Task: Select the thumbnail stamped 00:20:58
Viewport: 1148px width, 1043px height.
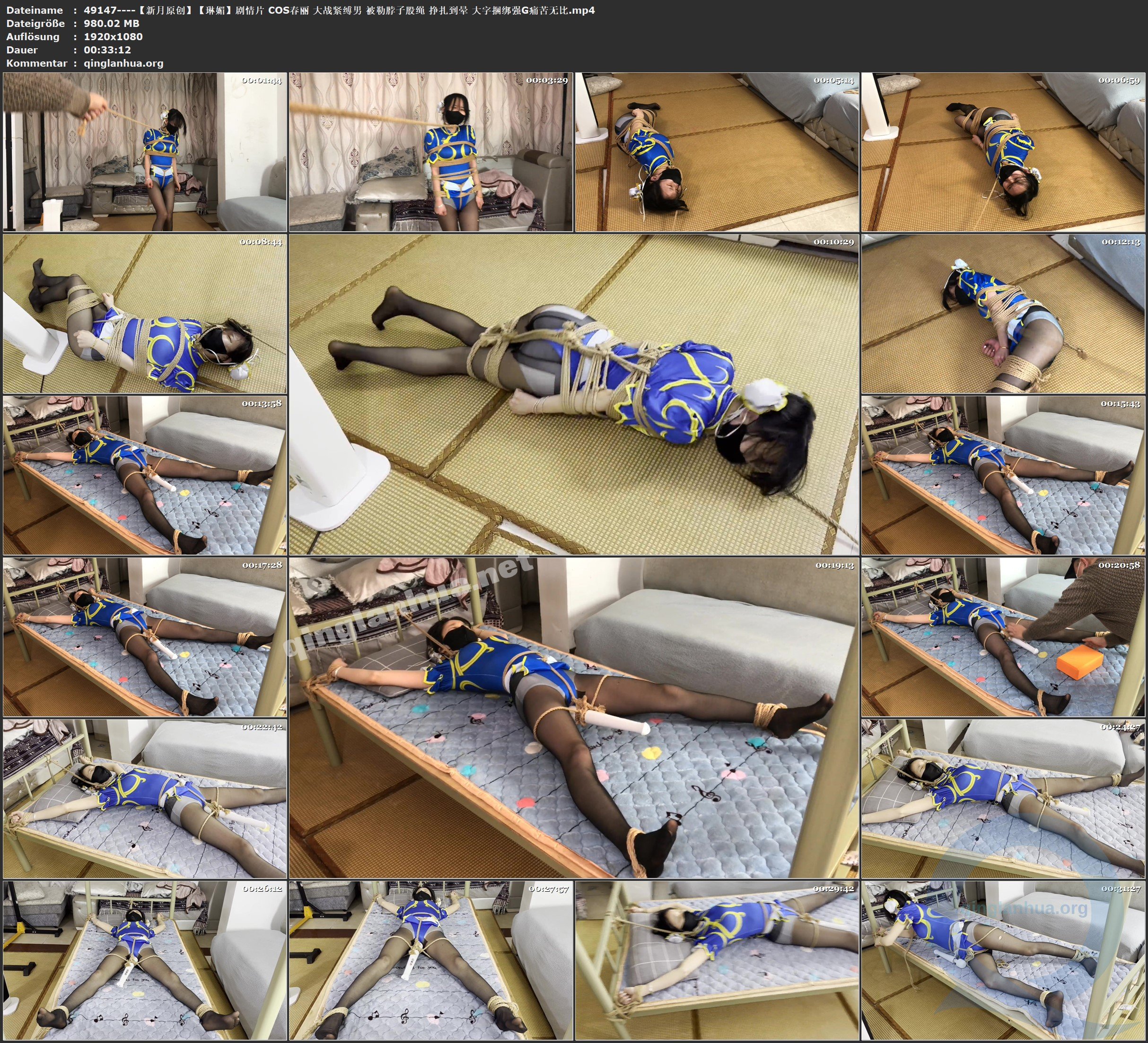Action: [1003, 637]
